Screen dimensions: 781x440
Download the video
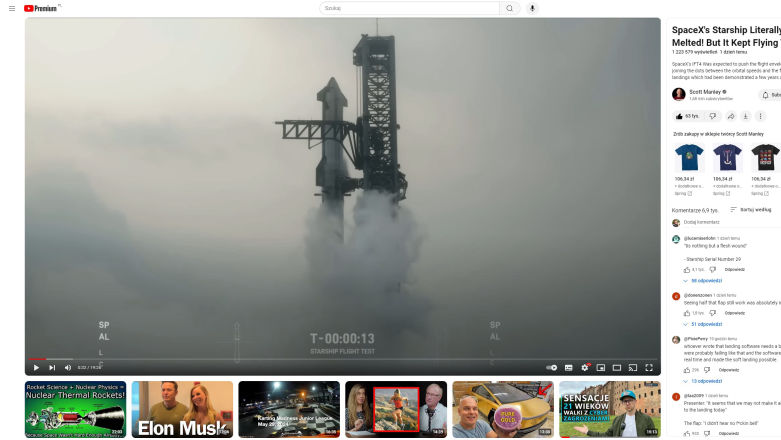[746, 116]
